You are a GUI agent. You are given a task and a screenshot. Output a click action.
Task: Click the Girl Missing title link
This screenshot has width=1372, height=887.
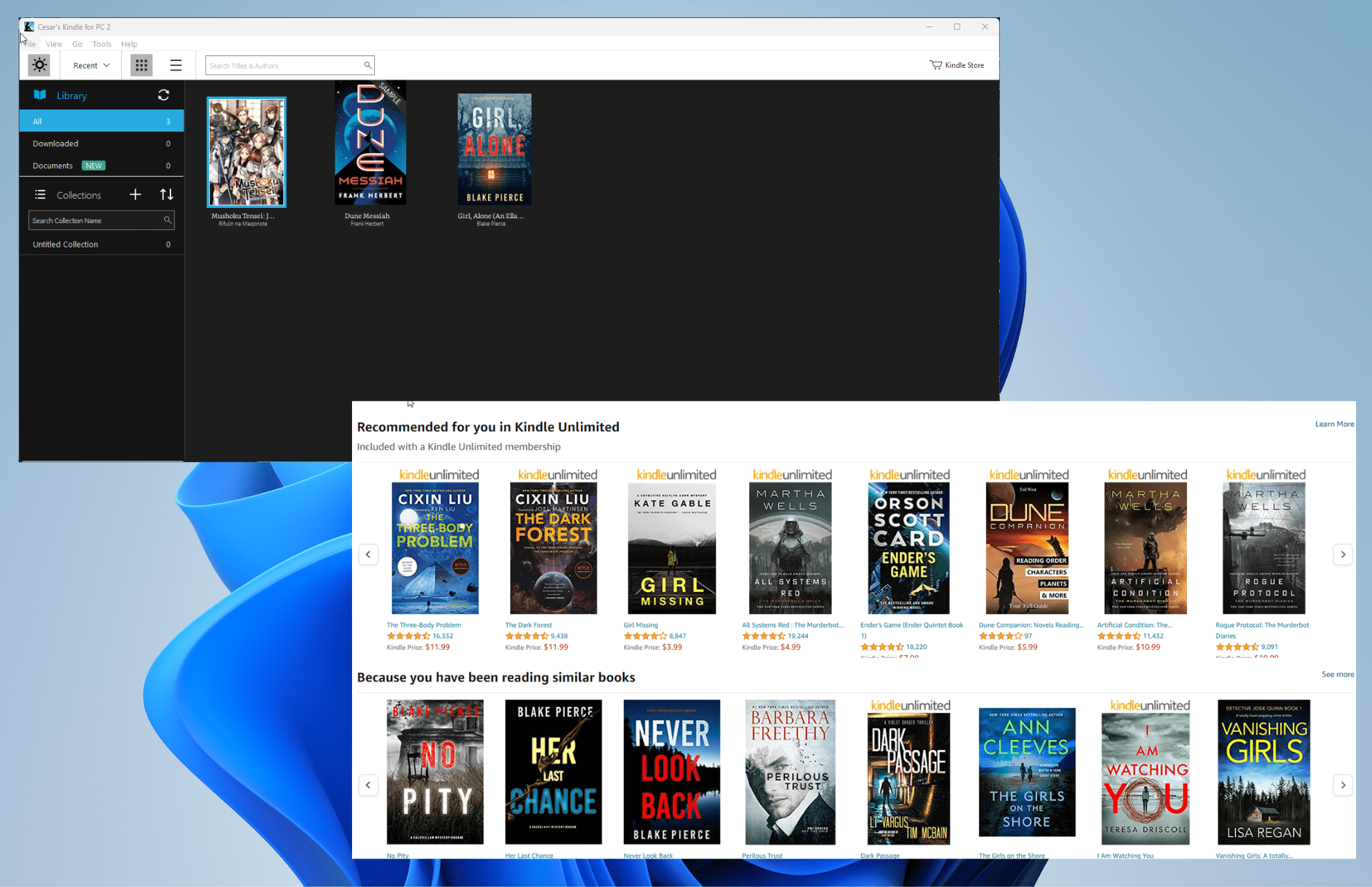tap(641, 625)
